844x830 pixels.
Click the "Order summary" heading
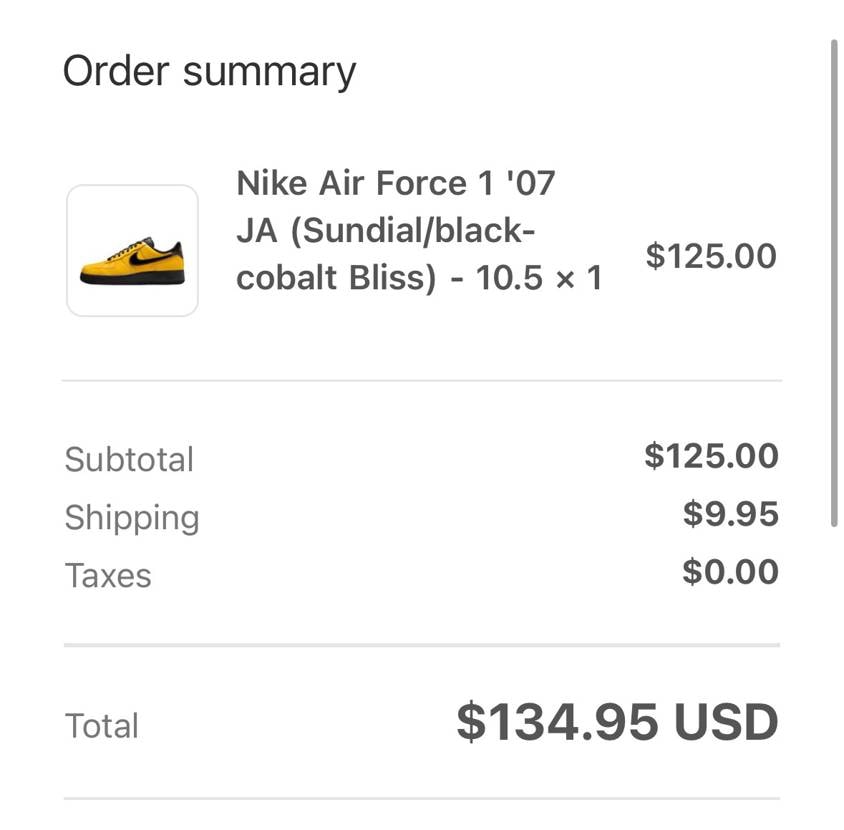tap(209, 72)
